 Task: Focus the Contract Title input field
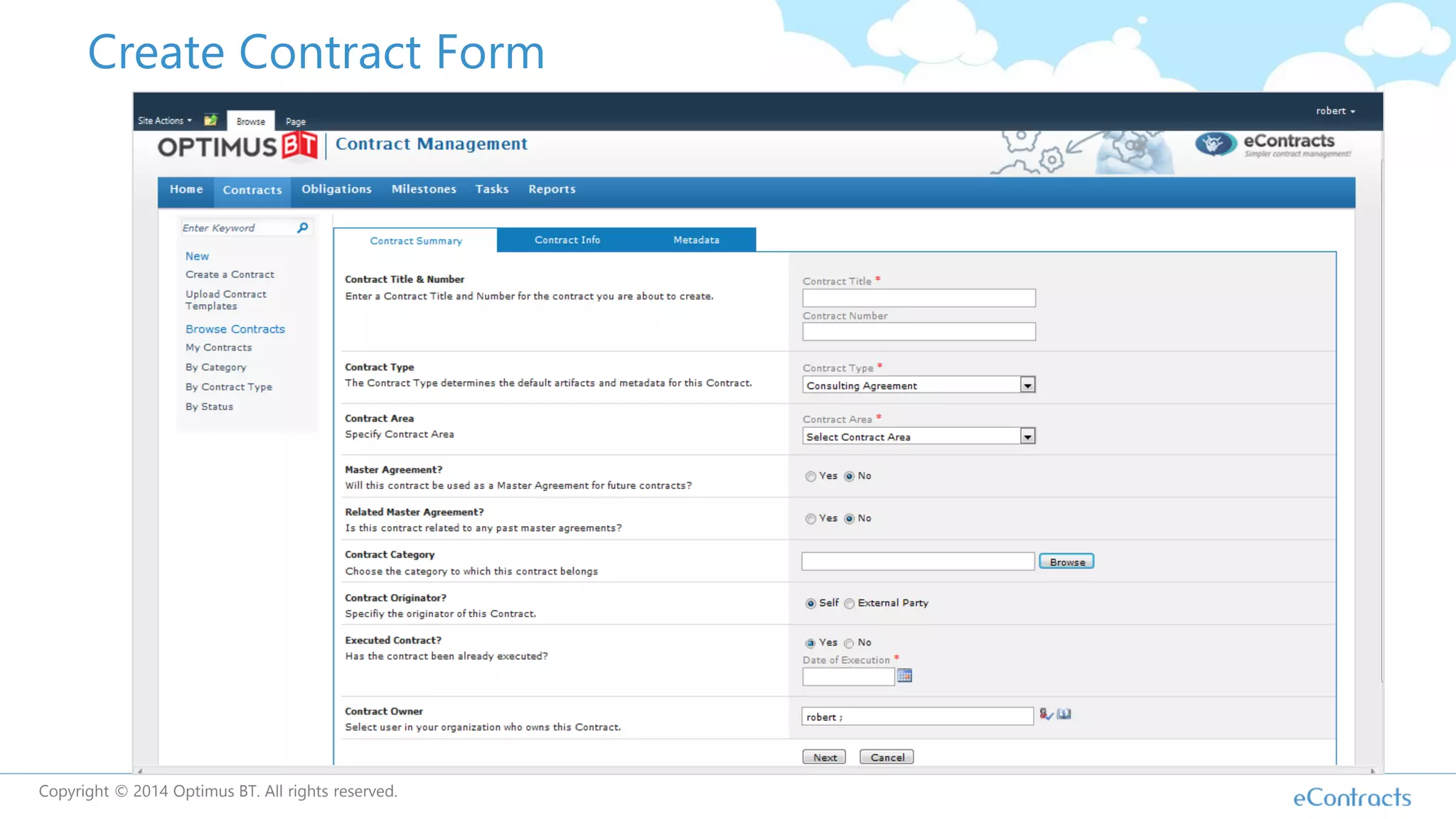coord(919,298)
